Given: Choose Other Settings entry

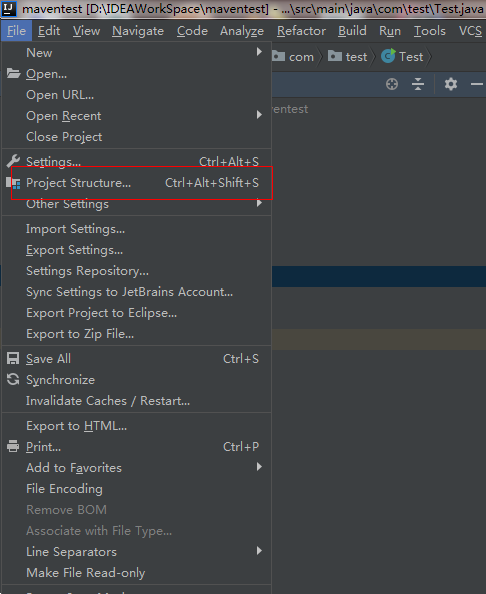Looking at the screenshot, I should 137,204.
